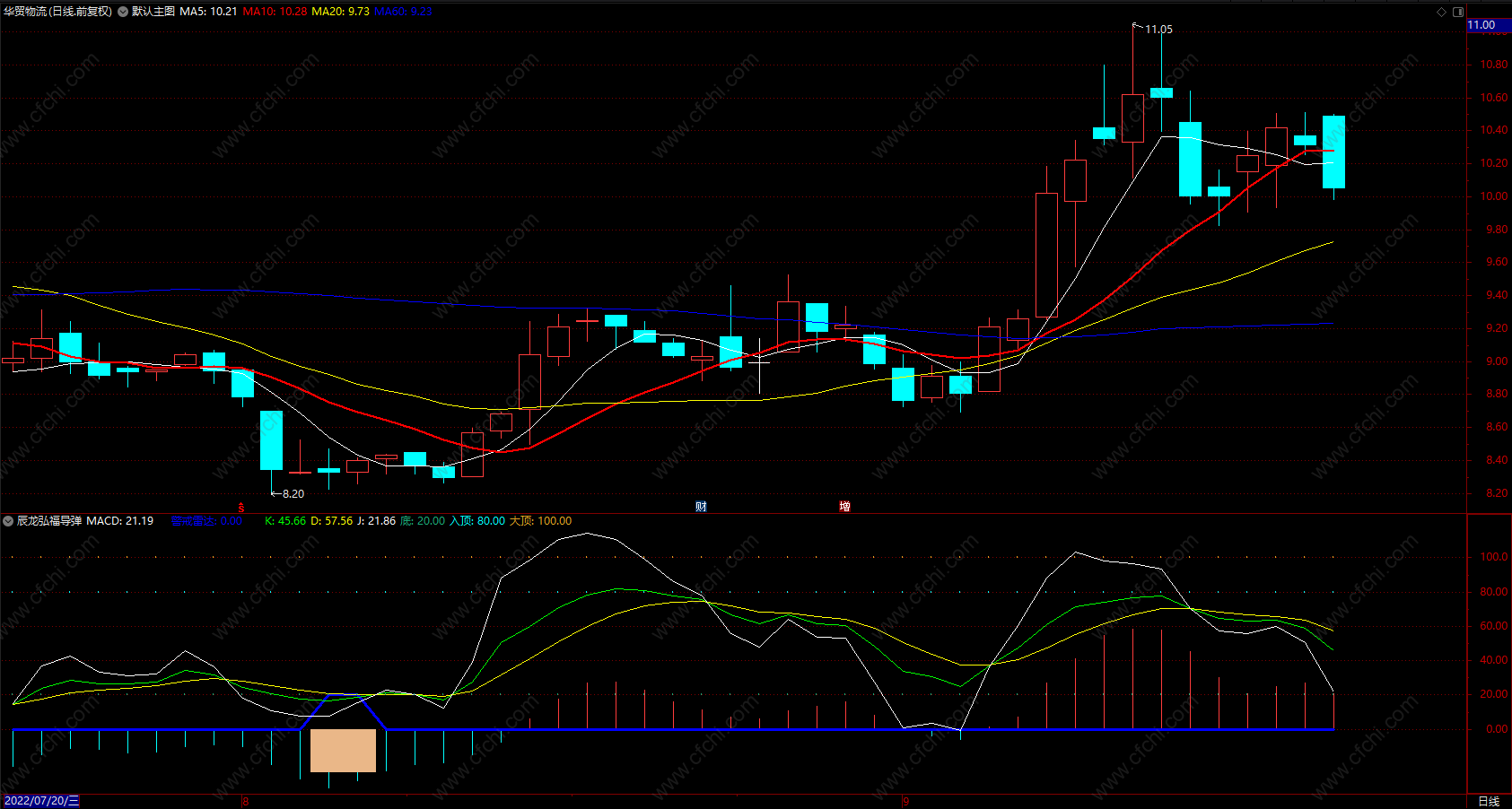Expand the main chart indicator dropdown arrow
Image resolution: width=1512 pixels, height=809 pixels.
[x=123, y=12]
